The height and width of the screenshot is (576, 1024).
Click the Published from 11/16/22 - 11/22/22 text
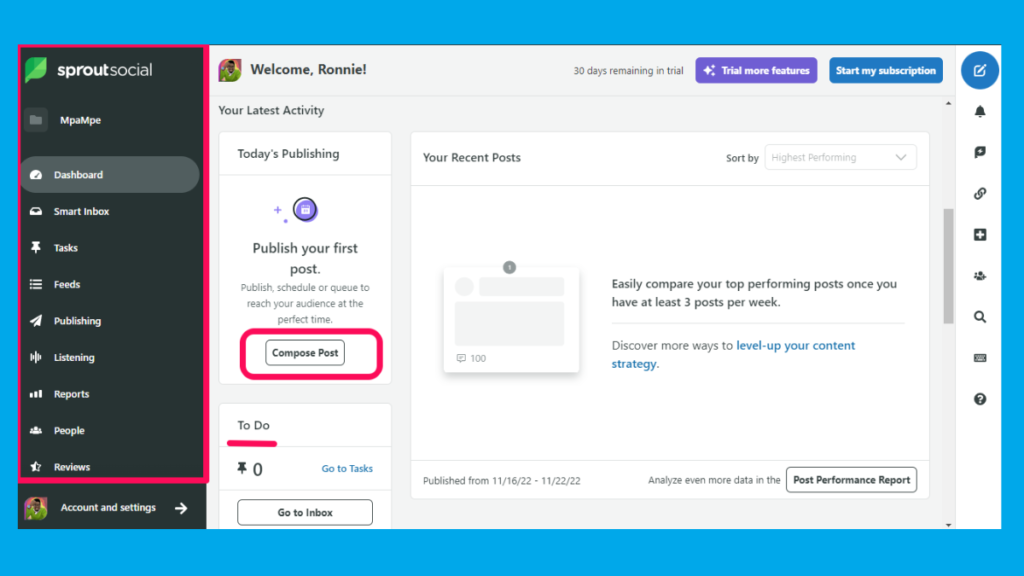[x=502, y=481]
